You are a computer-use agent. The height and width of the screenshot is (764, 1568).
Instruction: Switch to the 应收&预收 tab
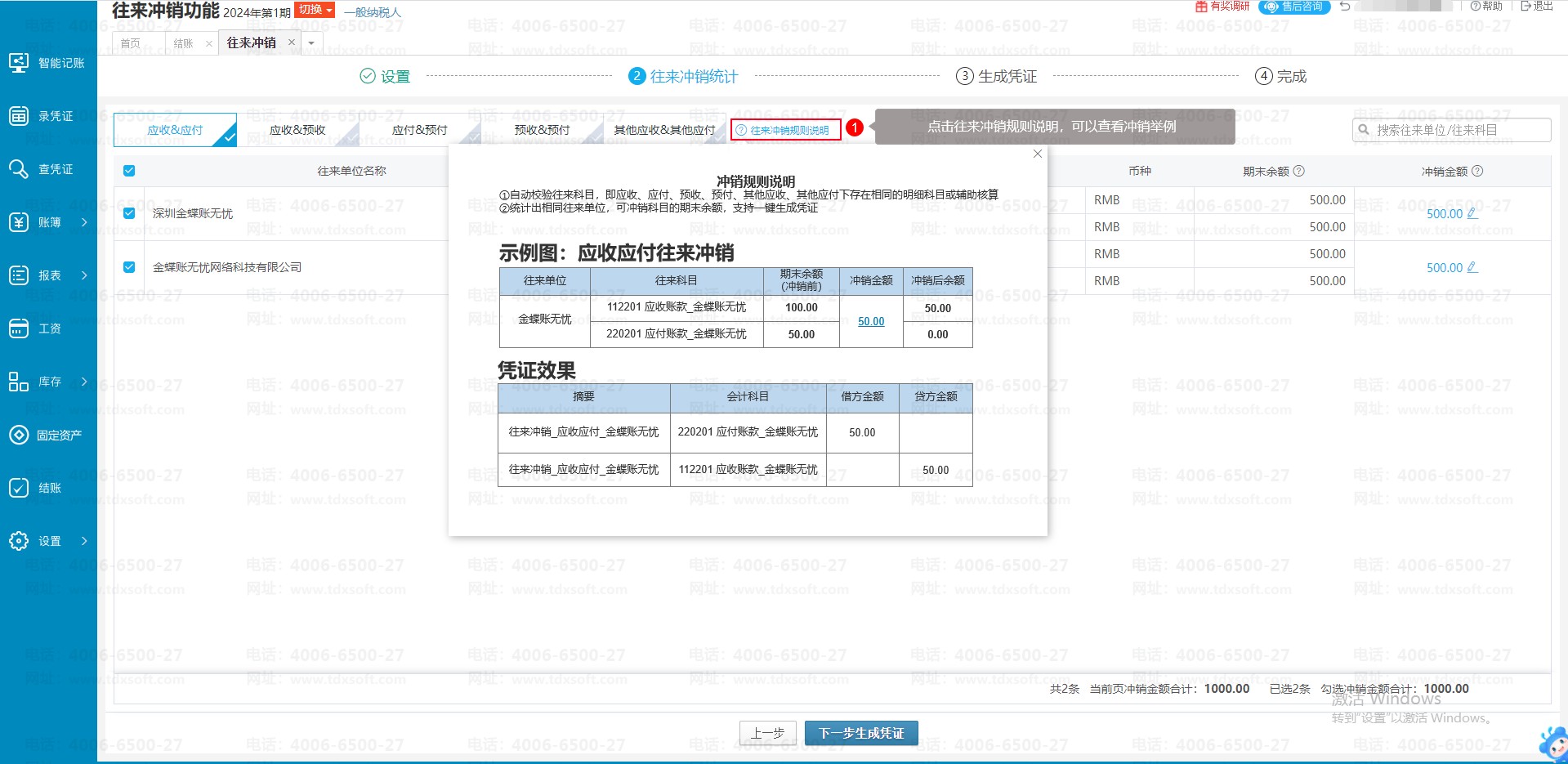(x=297, y=130)
